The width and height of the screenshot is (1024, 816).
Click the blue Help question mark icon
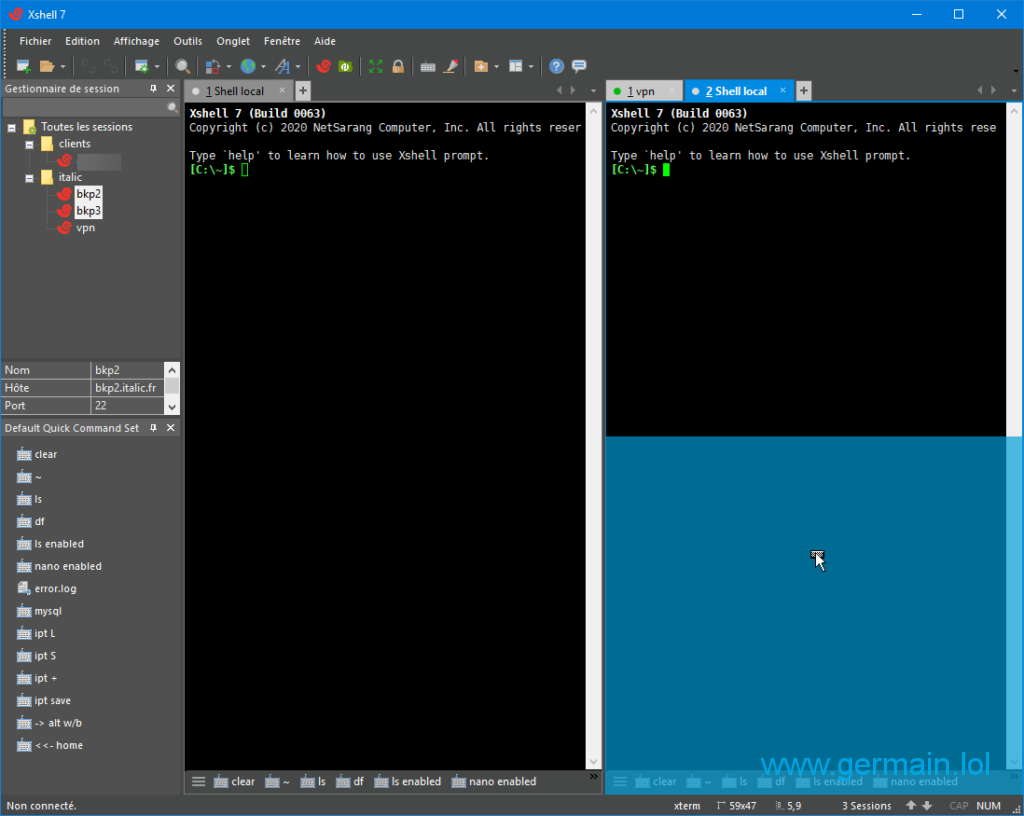pos(556,67)
